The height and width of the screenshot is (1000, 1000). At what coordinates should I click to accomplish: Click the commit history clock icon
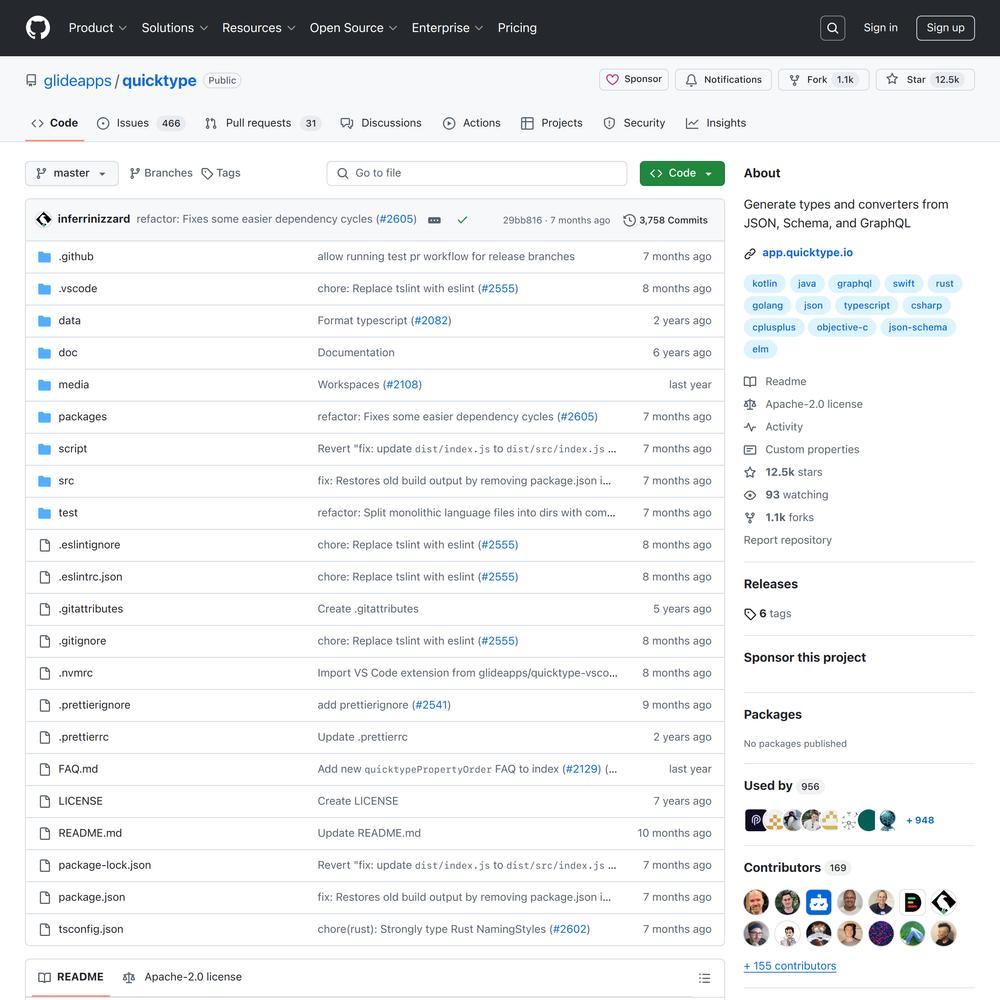tap(629, 220)
